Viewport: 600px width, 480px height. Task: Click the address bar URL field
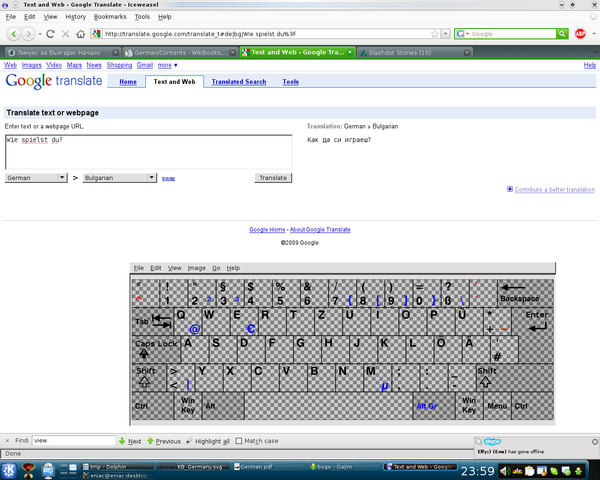(x=266, y=34)
